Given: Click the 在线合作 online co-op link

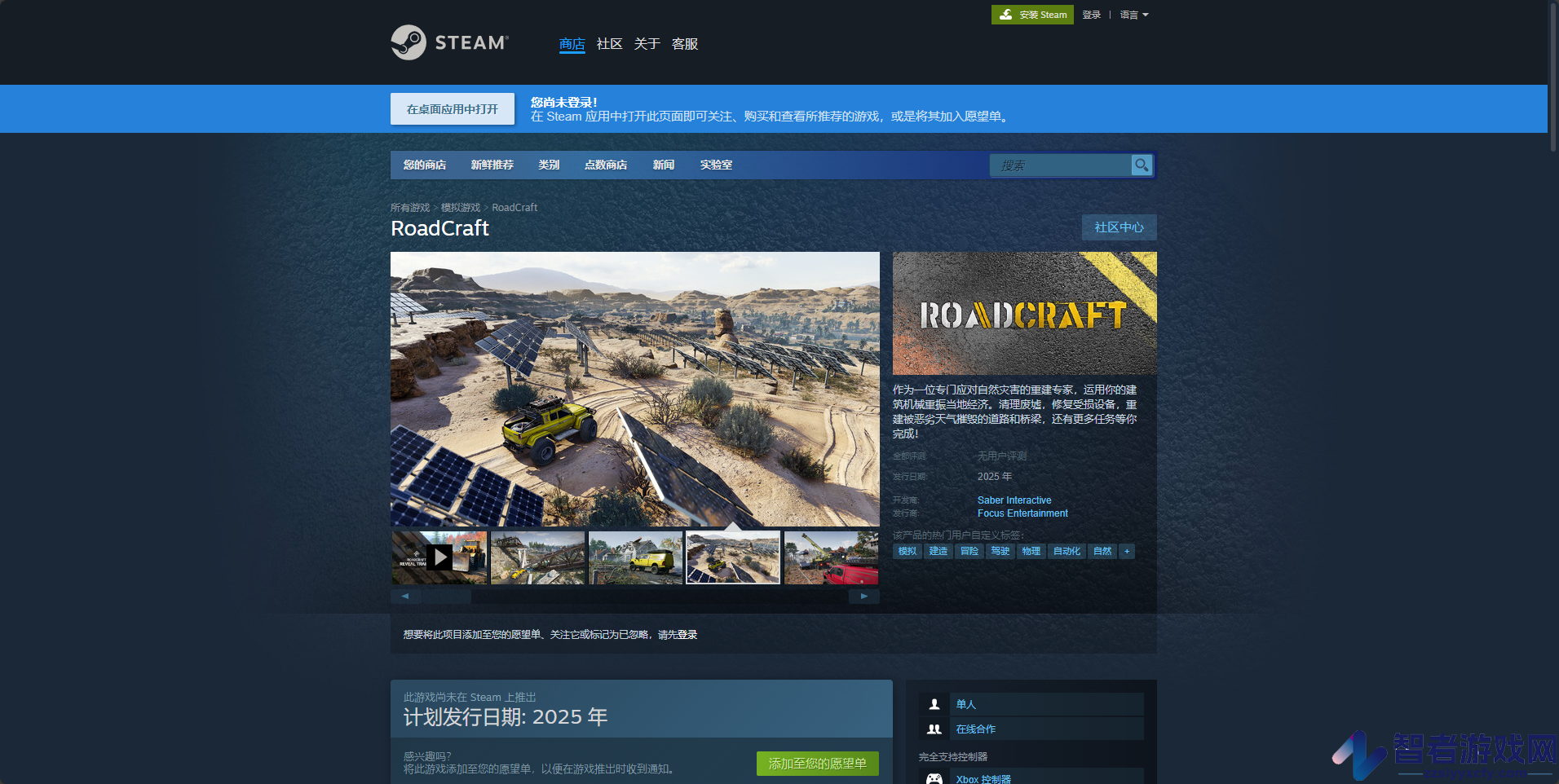Looking at the screenshot, I should pos(976,729).
